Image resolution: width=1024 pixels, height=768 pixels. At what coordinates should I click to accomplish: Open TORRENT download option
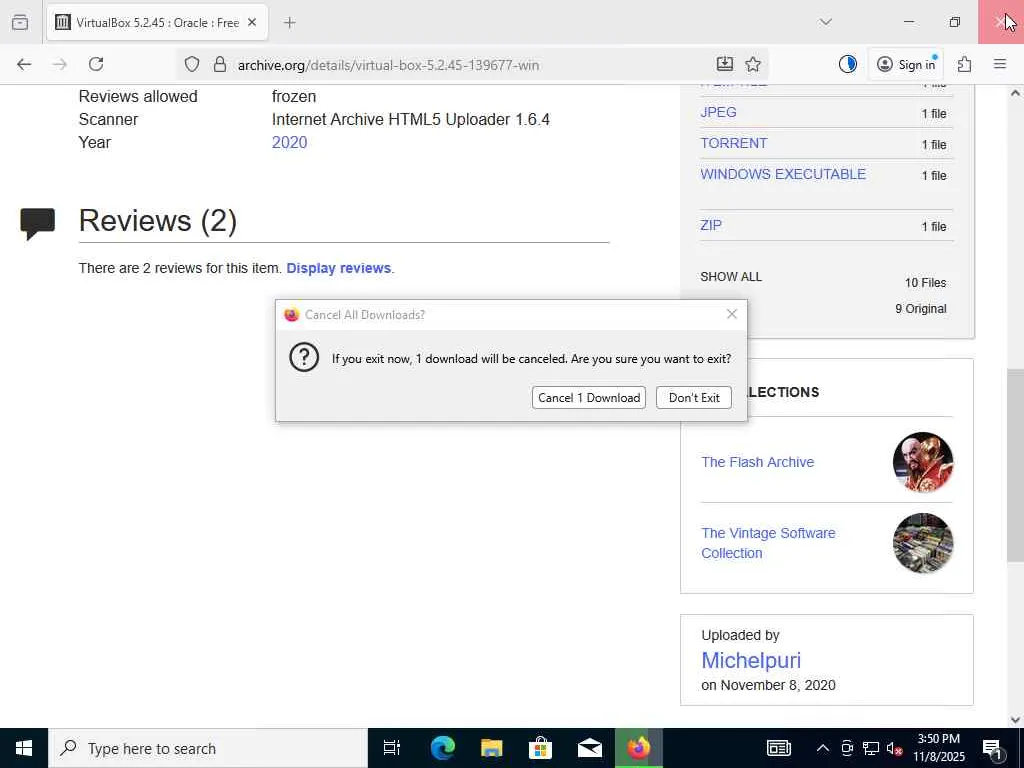734,143
